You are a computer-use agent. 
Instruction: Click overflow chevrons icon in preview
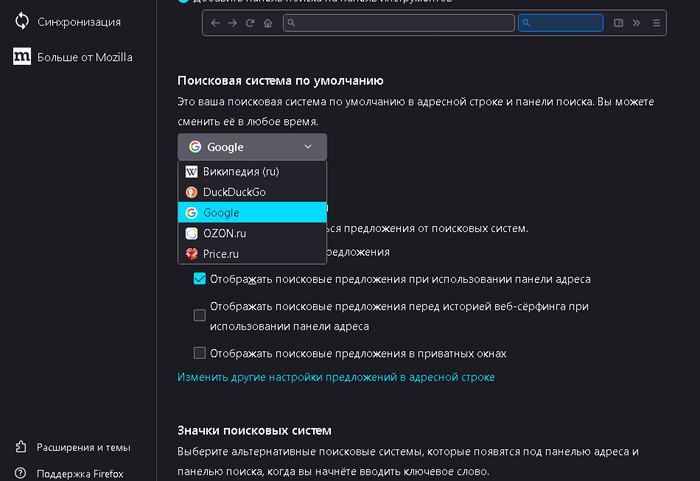coord(636,23)
